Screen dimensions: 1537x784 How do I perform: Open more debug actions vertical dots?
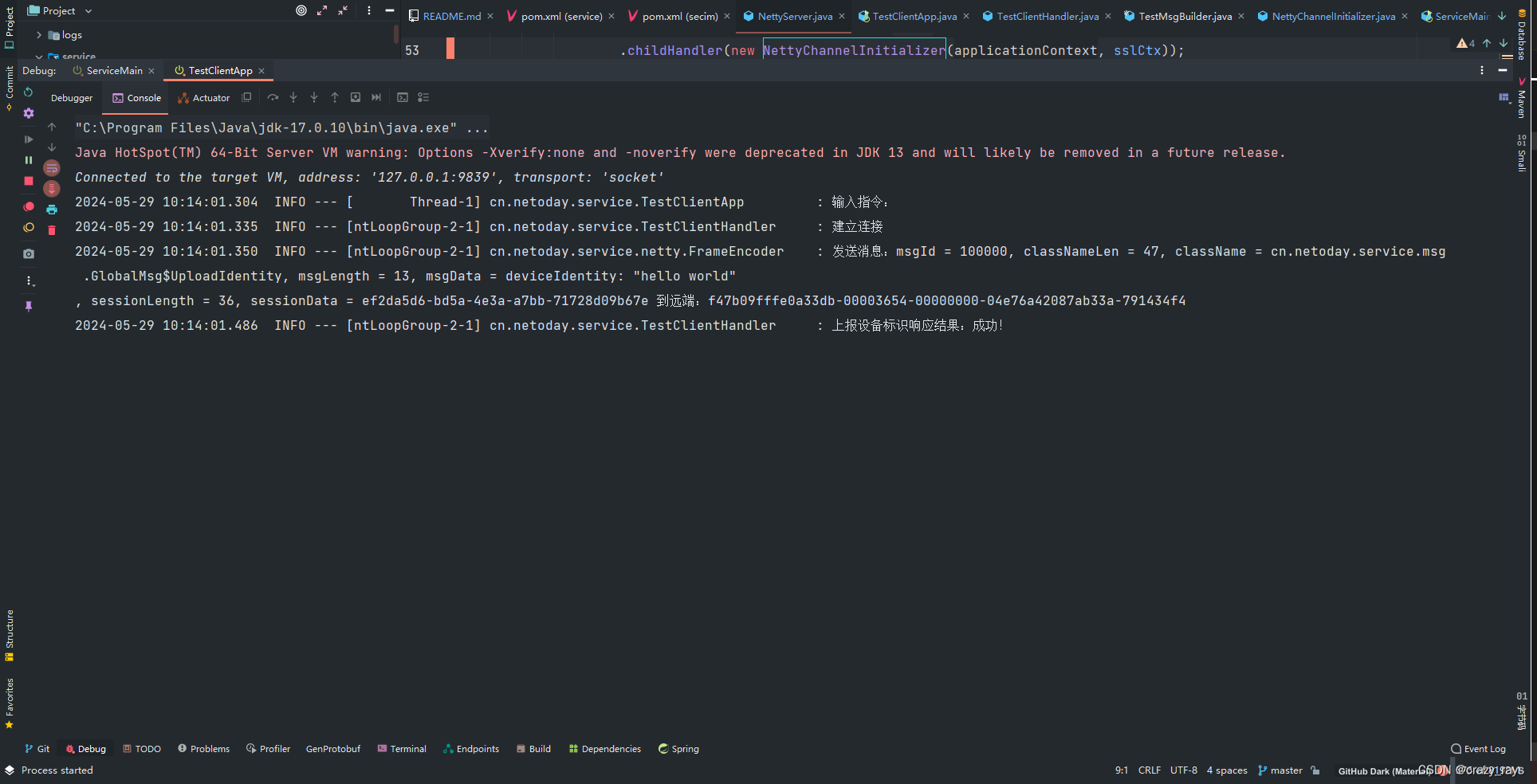coord(29,280)
